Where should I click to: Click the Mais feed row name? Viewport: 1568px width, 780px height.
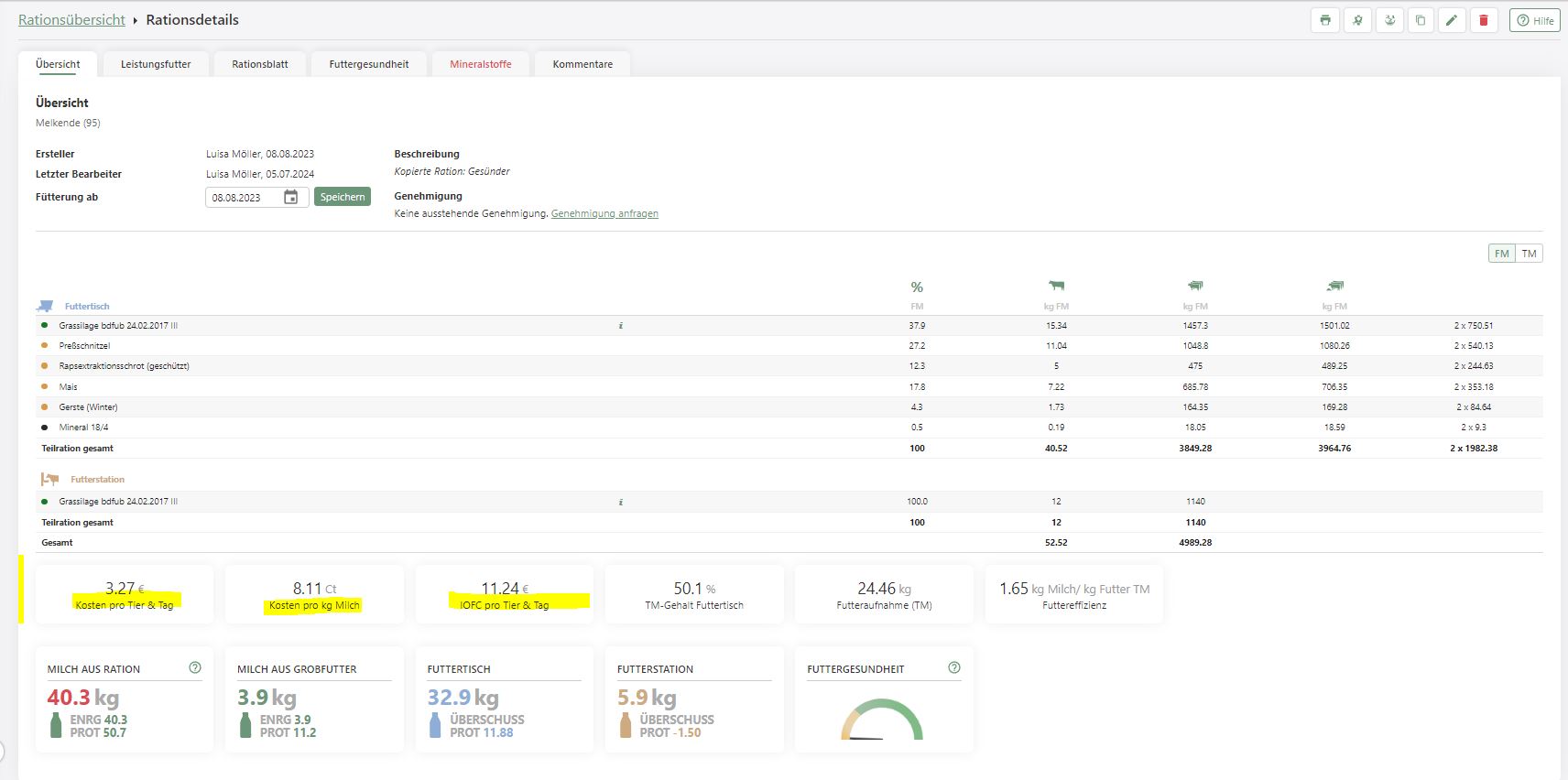(68, 387)
